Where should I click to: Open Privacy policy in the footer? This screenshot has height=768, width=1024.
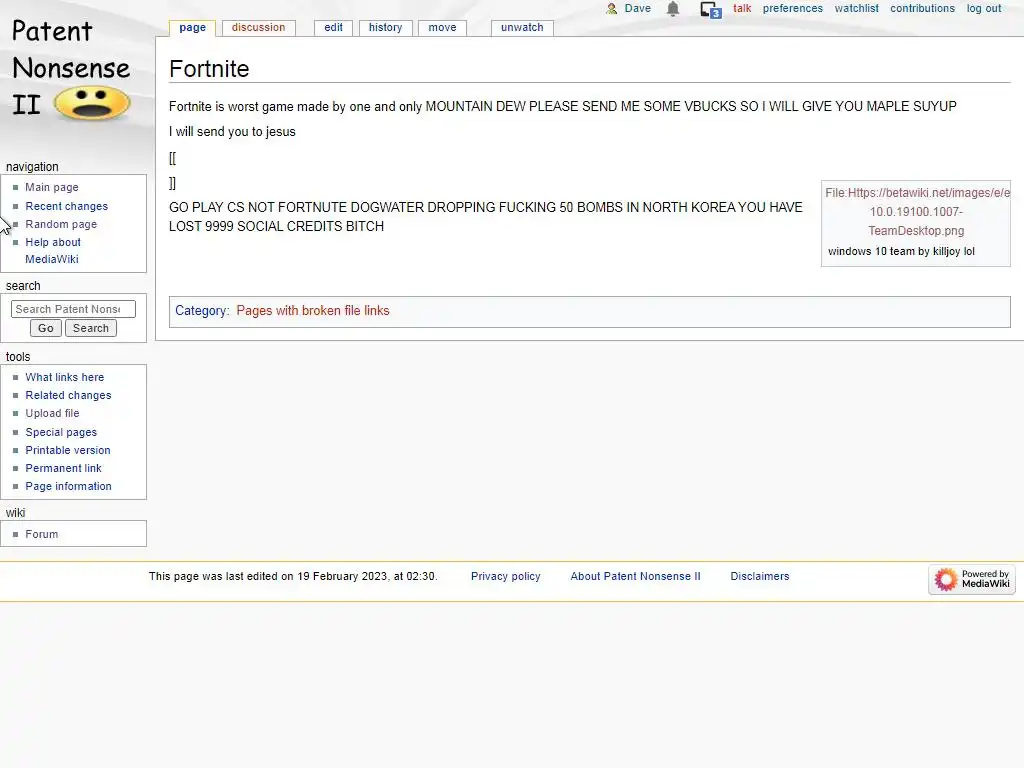(505, 577)
